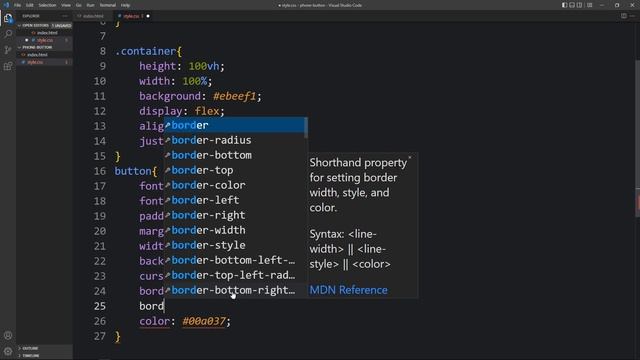Open style.css in PHONE-BUTTON folder
Viewport: 640px width, 360px height.
point(44,62)
